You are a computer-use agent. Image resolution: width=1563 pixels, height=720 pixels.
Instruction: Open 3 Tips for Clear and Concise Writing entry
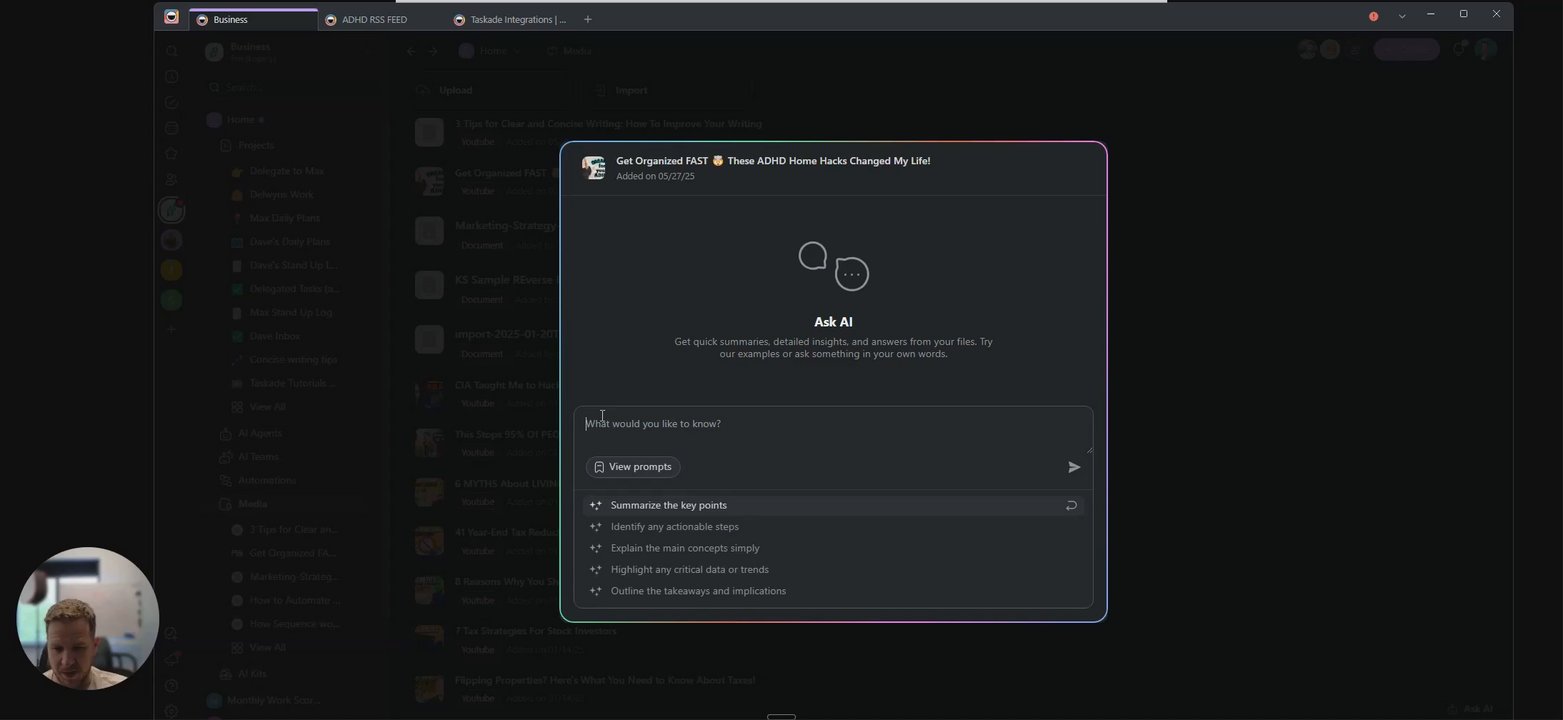click(x=608, y=124)
